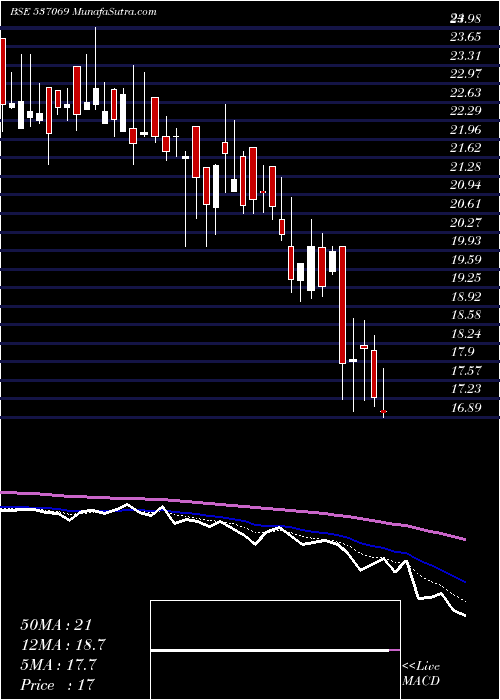Click the 18.58 price axis label
The image size is (500, 700).
coord(466,315)
